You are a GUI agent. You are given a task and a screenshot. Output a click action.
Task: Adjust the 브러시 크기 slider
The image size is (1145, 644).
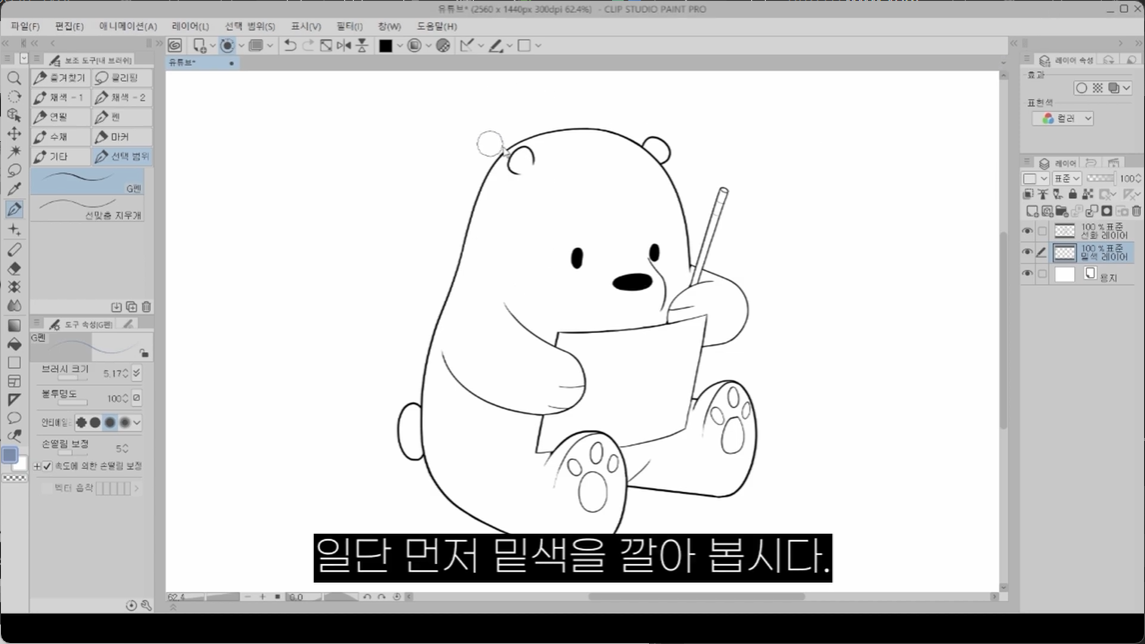[72, 378]
